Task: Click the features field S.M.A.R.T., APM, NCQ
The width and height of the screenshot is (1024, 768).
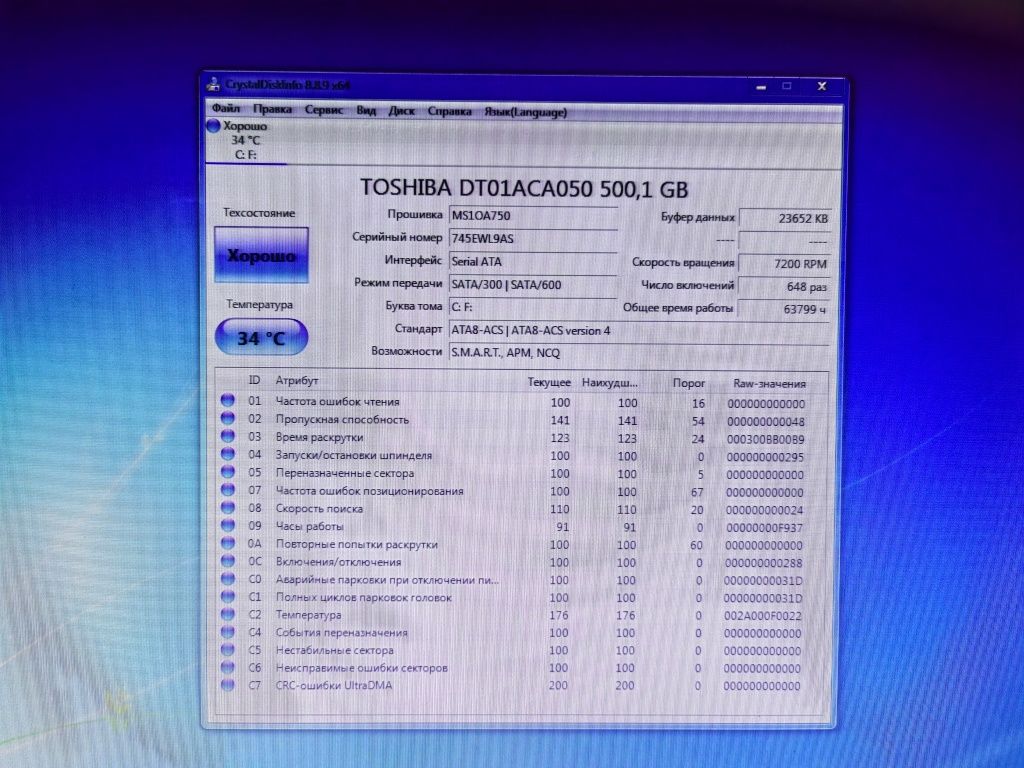Action: click(639, 353)
